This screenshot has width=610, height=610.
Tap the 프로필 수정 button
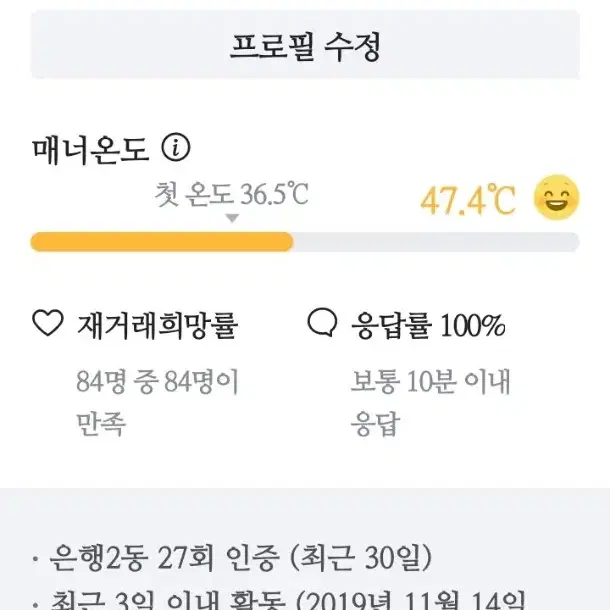pos(305,45)
